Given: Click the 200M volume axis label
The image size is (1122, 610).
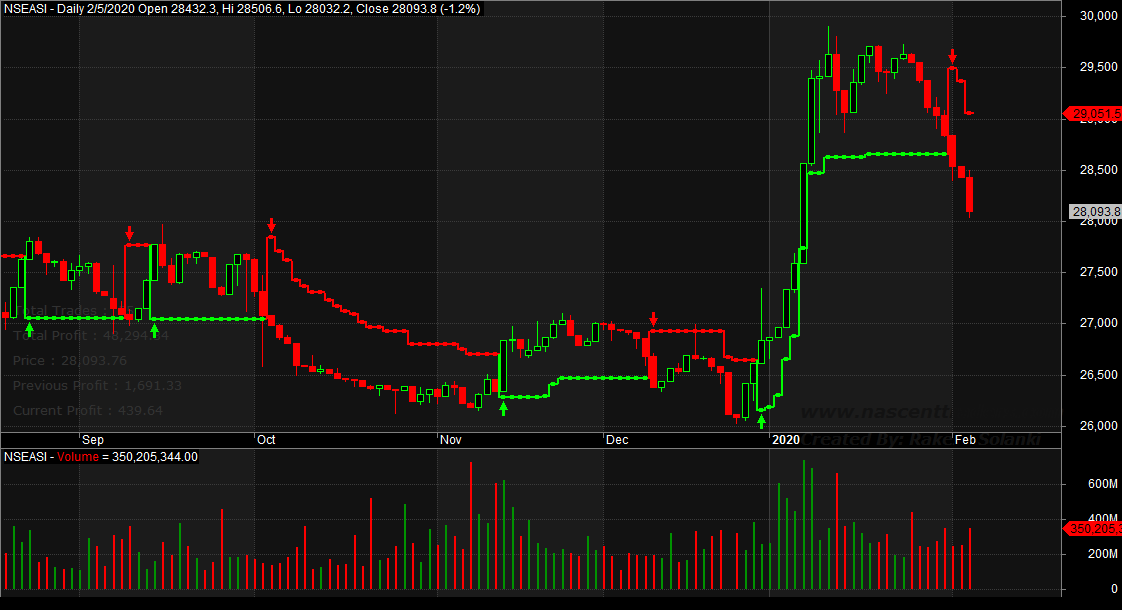Looking at the screenshot, I should (x=1103, y=554).
